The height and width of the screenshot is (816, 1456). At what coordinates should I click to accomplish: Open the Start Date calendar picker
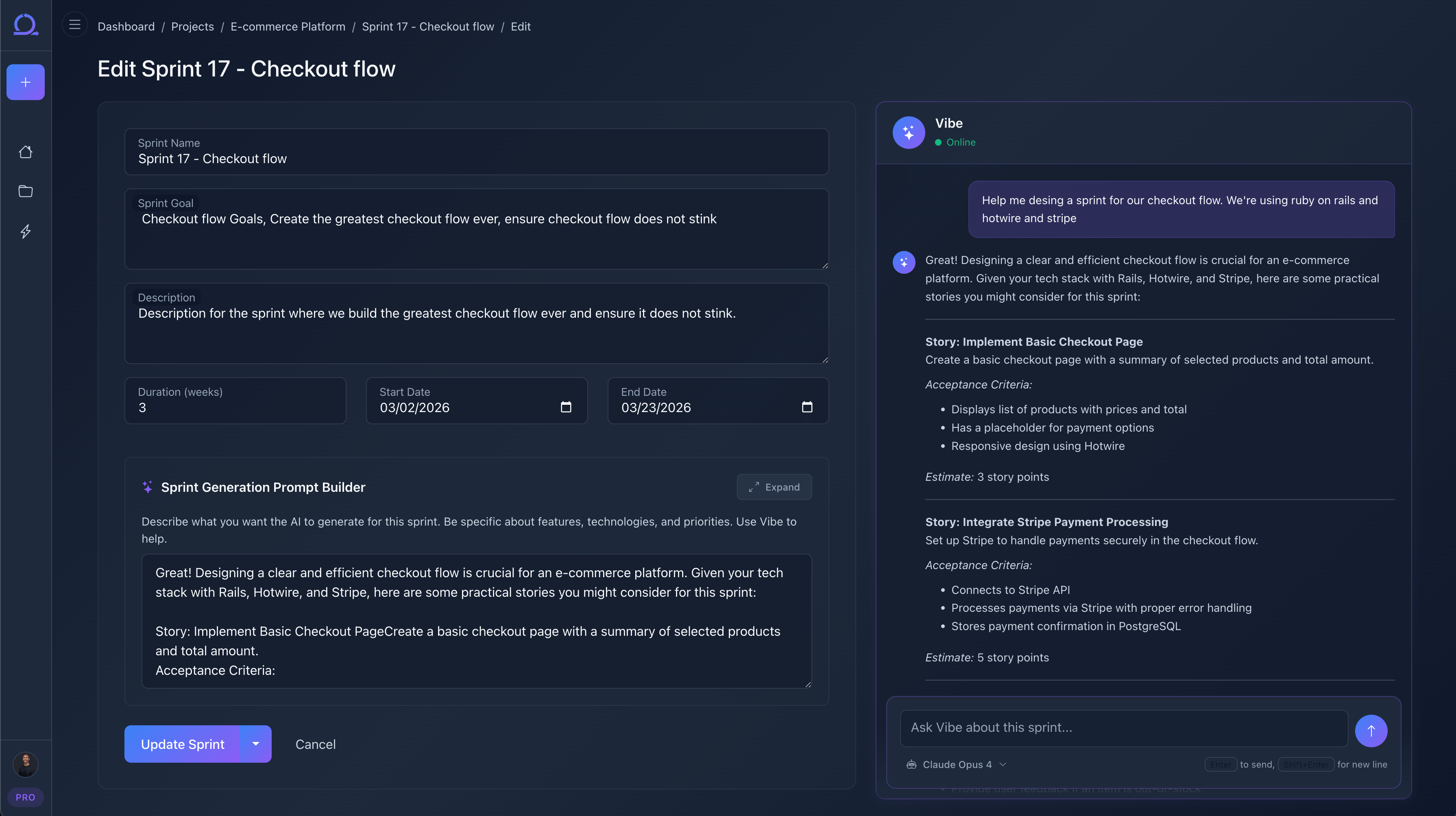566,407
